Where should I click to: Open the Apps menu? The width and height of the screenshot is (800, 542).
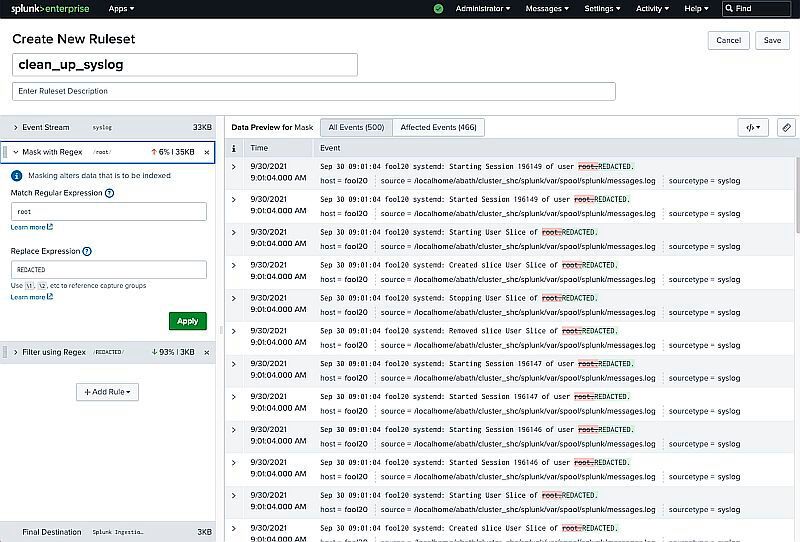121,9
